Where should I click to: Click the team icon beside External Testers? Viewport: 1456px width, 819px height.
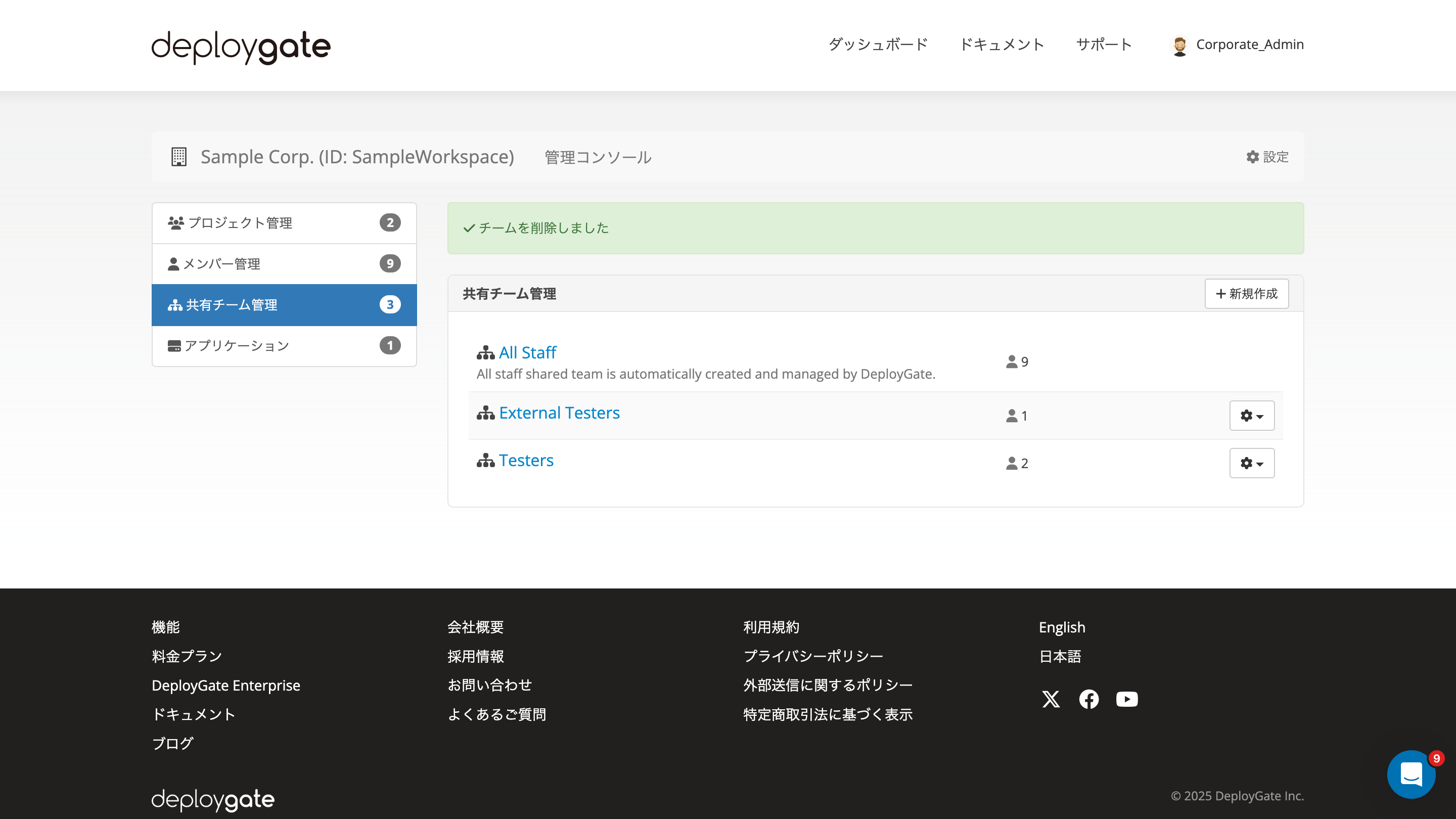point(485,413)
